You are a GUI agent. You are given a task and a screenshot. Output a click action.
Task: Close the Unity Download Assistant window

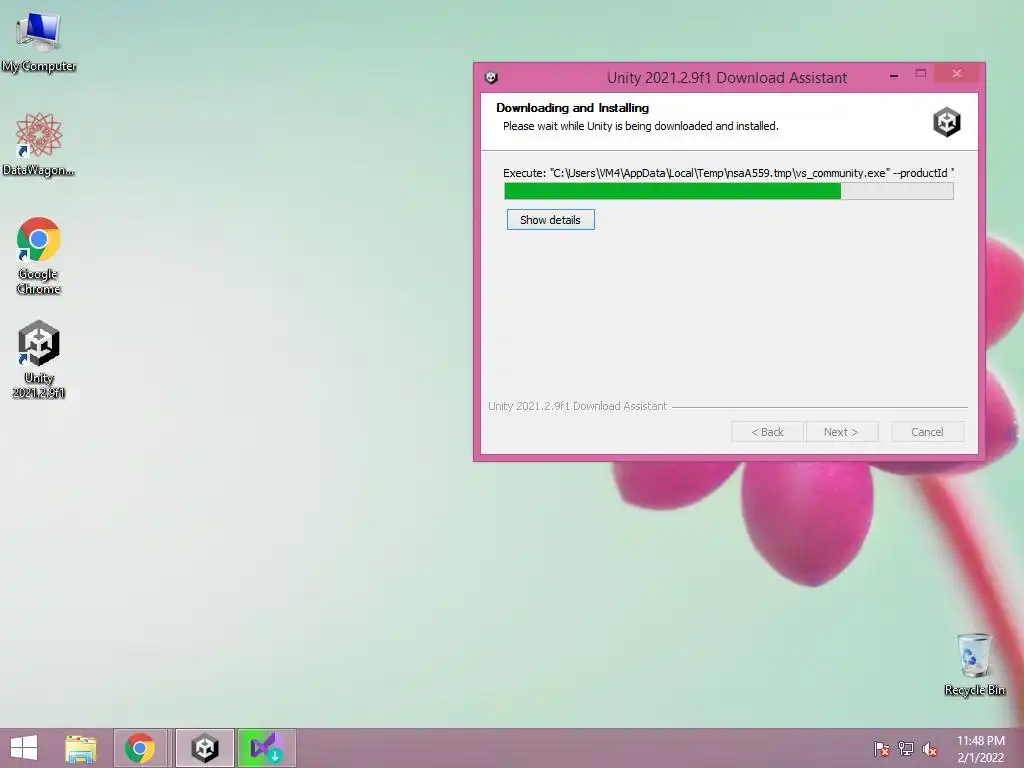[957, 74]
